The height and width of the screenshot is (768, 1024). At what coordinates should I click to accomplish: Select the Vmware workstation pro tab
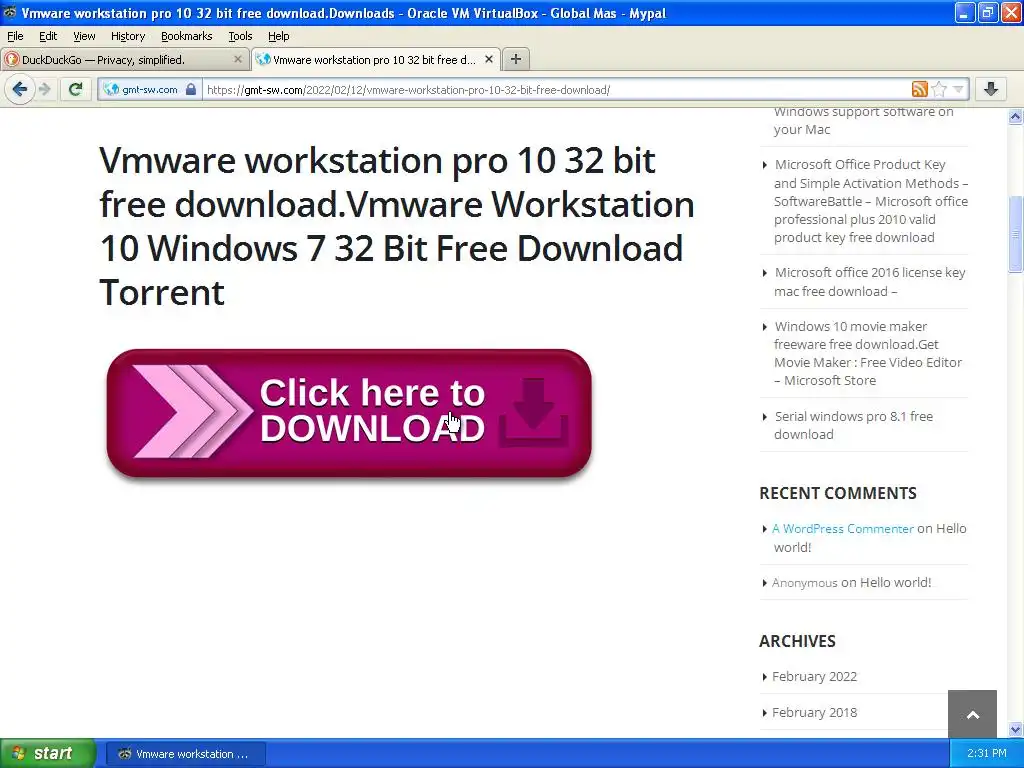(x=376, y=59)
